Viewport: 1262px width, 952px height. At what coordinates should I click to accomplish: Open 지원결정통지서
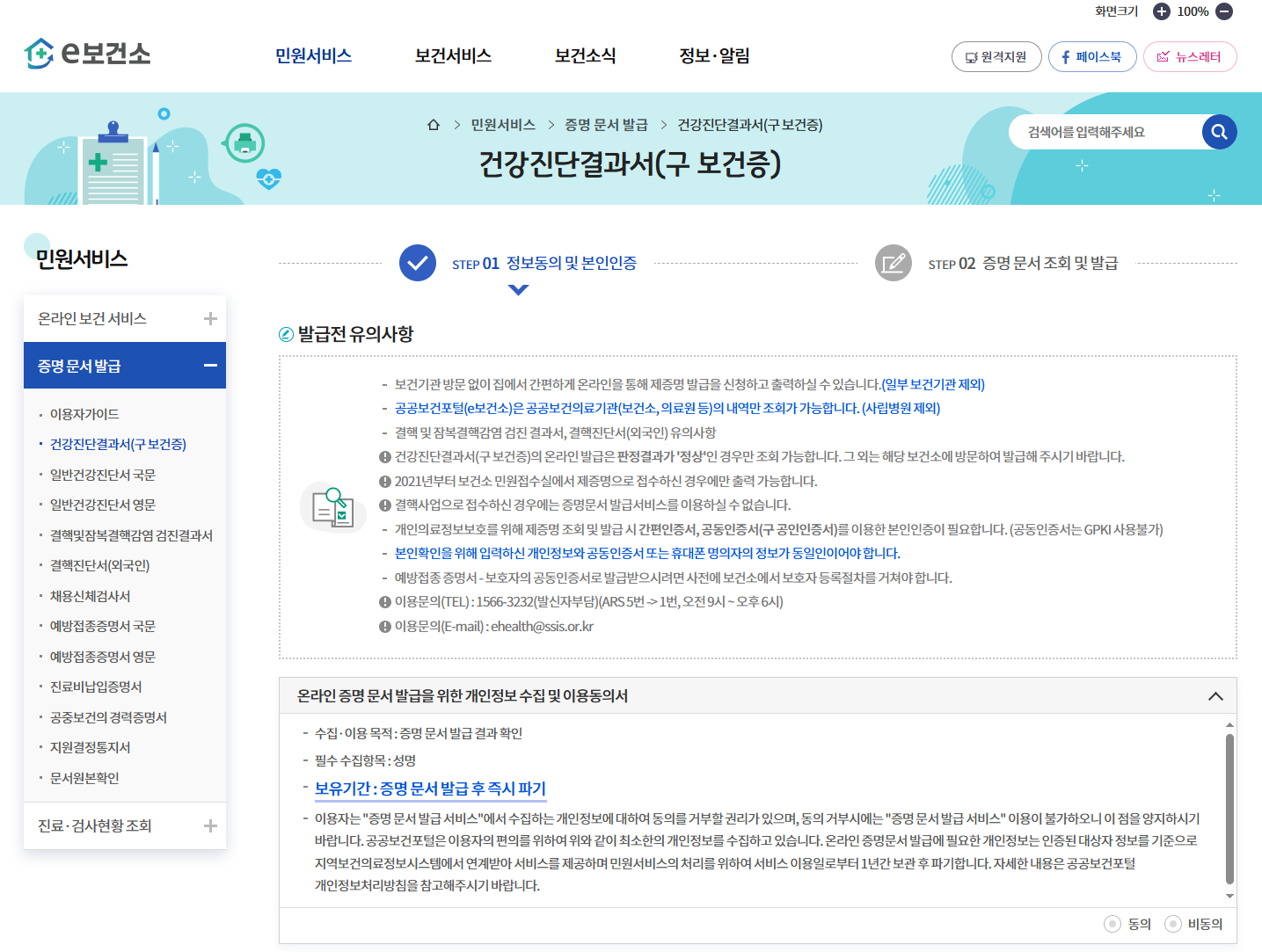(x=90, y=747)
